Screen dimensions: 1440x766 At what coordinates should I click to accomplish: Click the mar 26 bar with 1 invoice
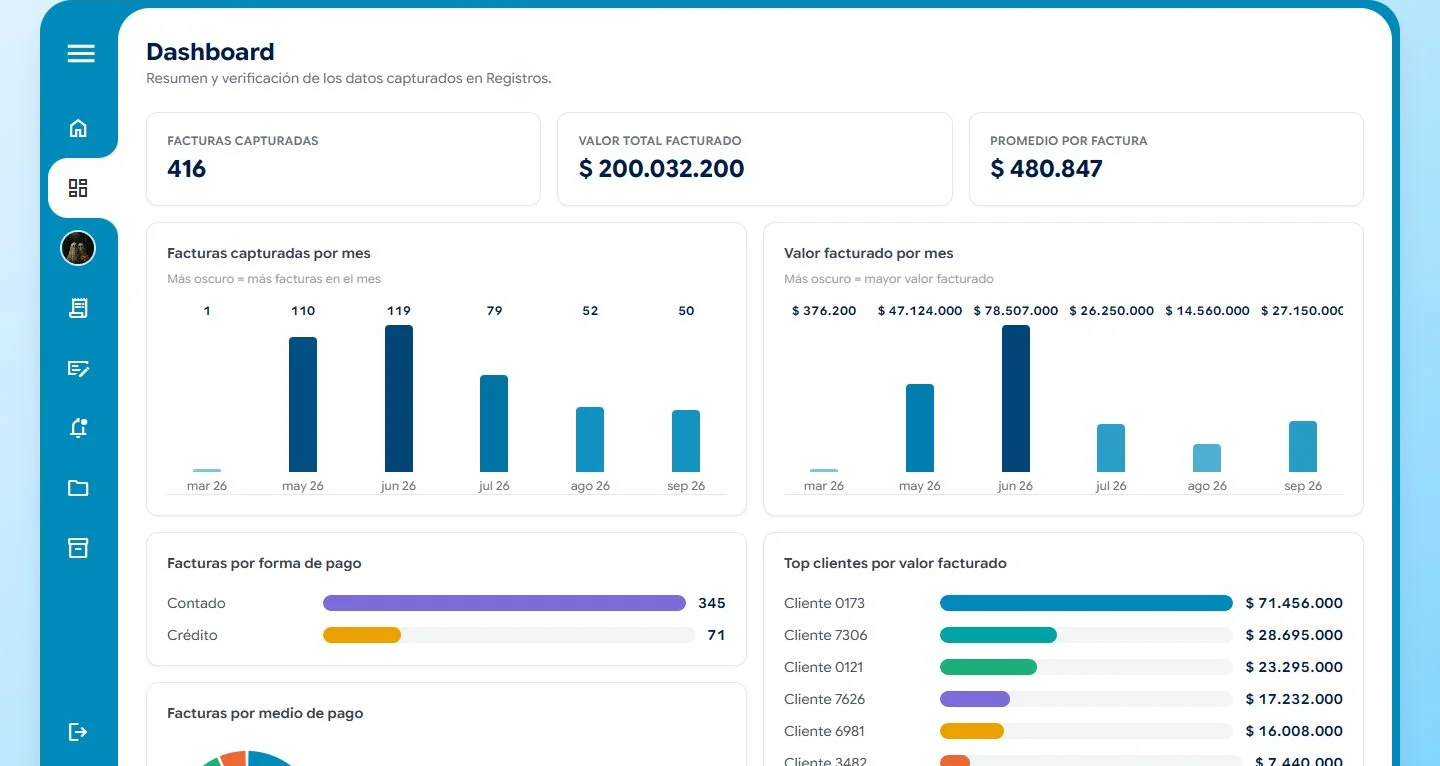click(207, 470)
